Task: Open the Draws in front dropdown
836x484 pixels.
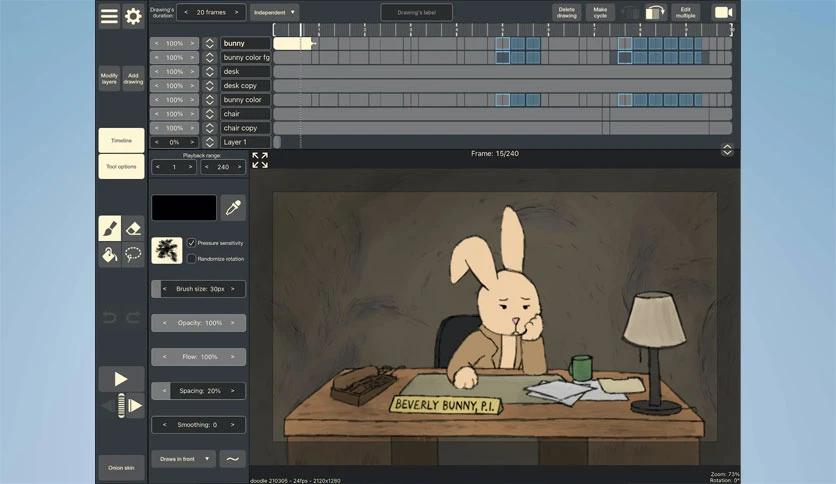Action: (x=184, y=459)
